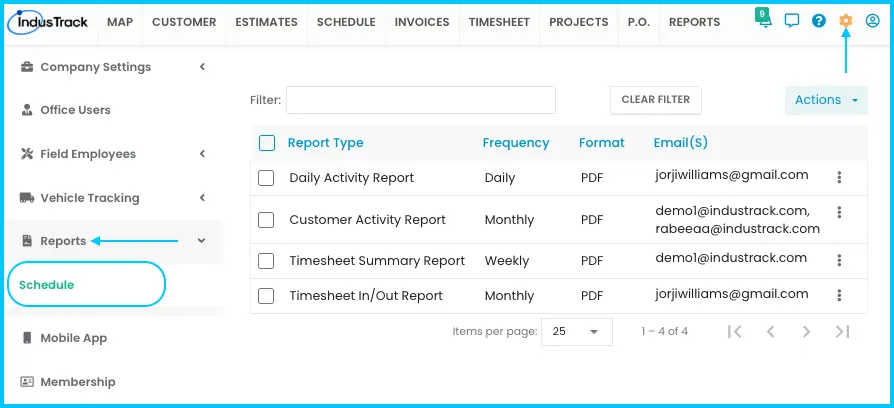Screen dimensions: 894x408
Task: Check the Timesheet Summary Report row
Action: [266, 261]
